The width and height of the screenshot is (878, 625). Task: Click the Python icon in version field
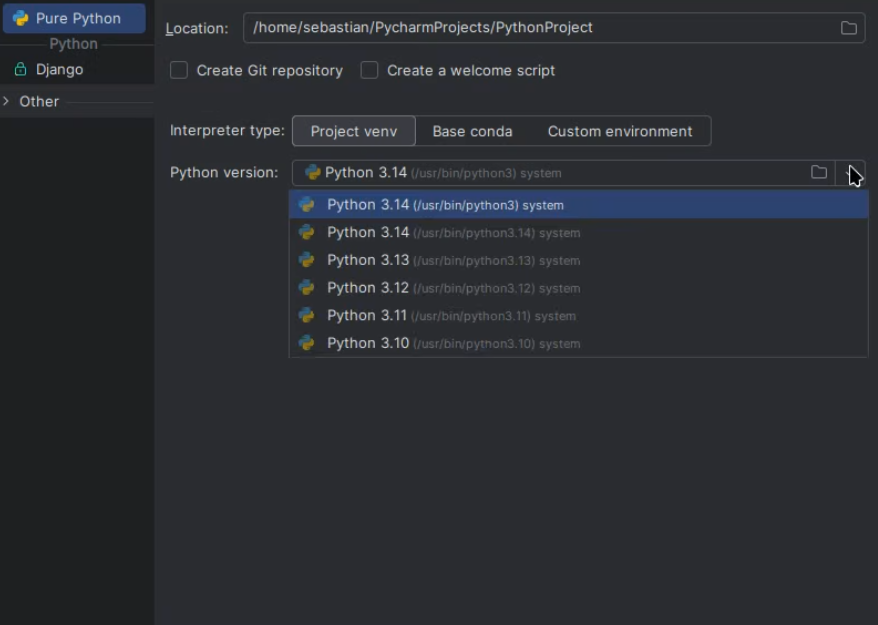click(x=312, y=172)
